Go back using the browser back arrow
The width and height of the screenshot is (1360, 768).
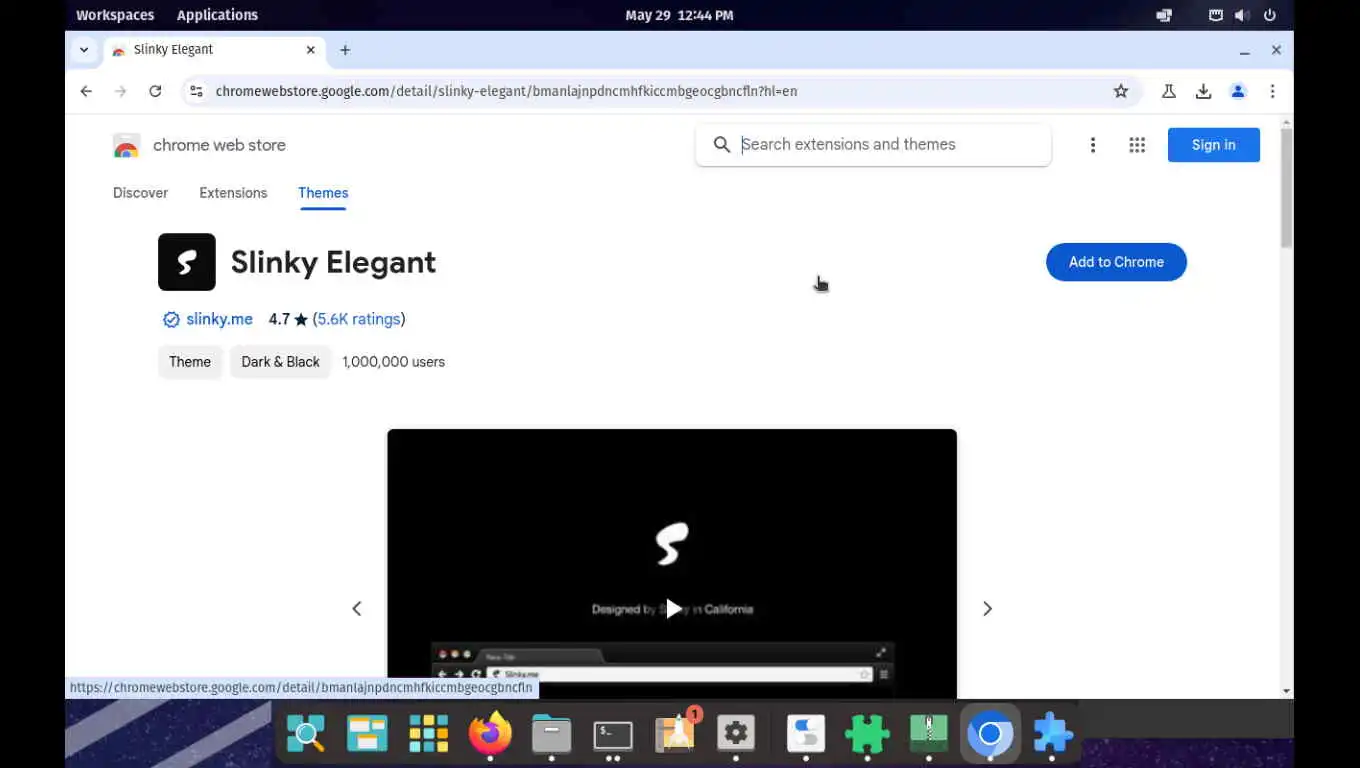click(86, 91)
